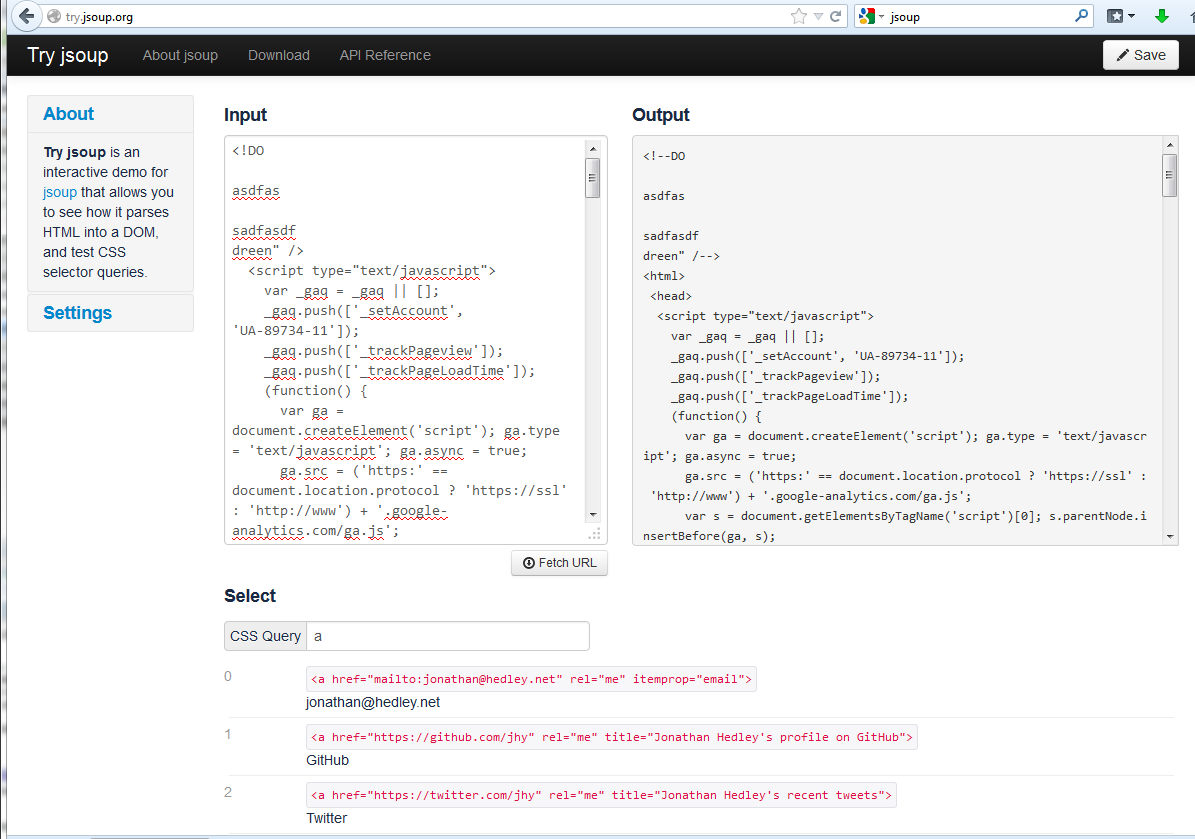Click the Output heading
1195x839 pixels.
pyautogui.click(x=661, y=115)
